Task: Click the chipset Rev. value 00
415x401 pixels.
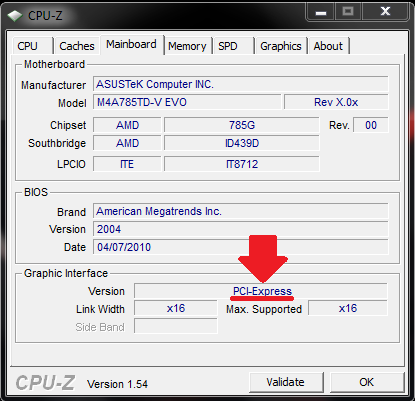Action: click(x=371, y=125)
